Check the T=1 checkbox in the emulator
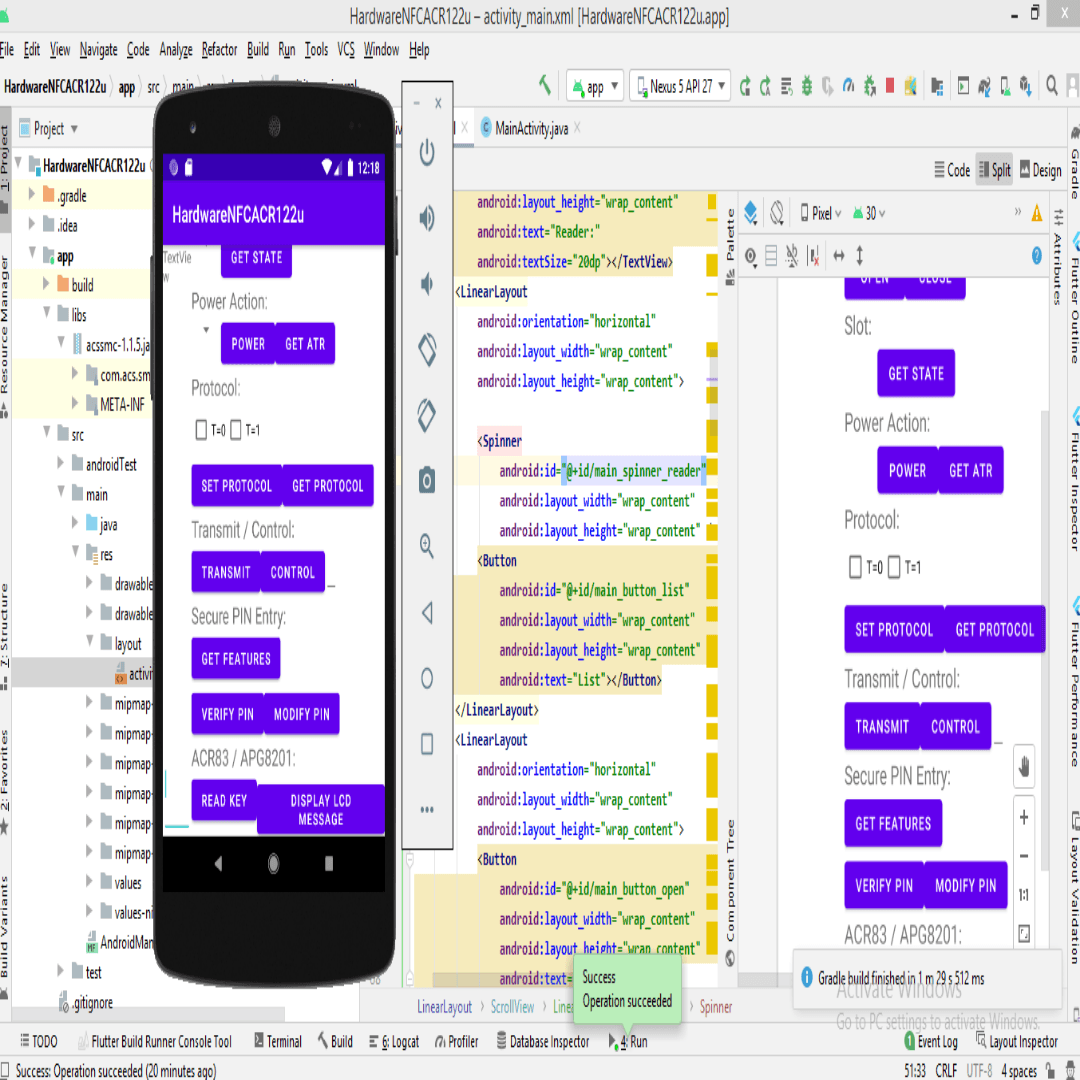1080x1080 pixels. 236,431
